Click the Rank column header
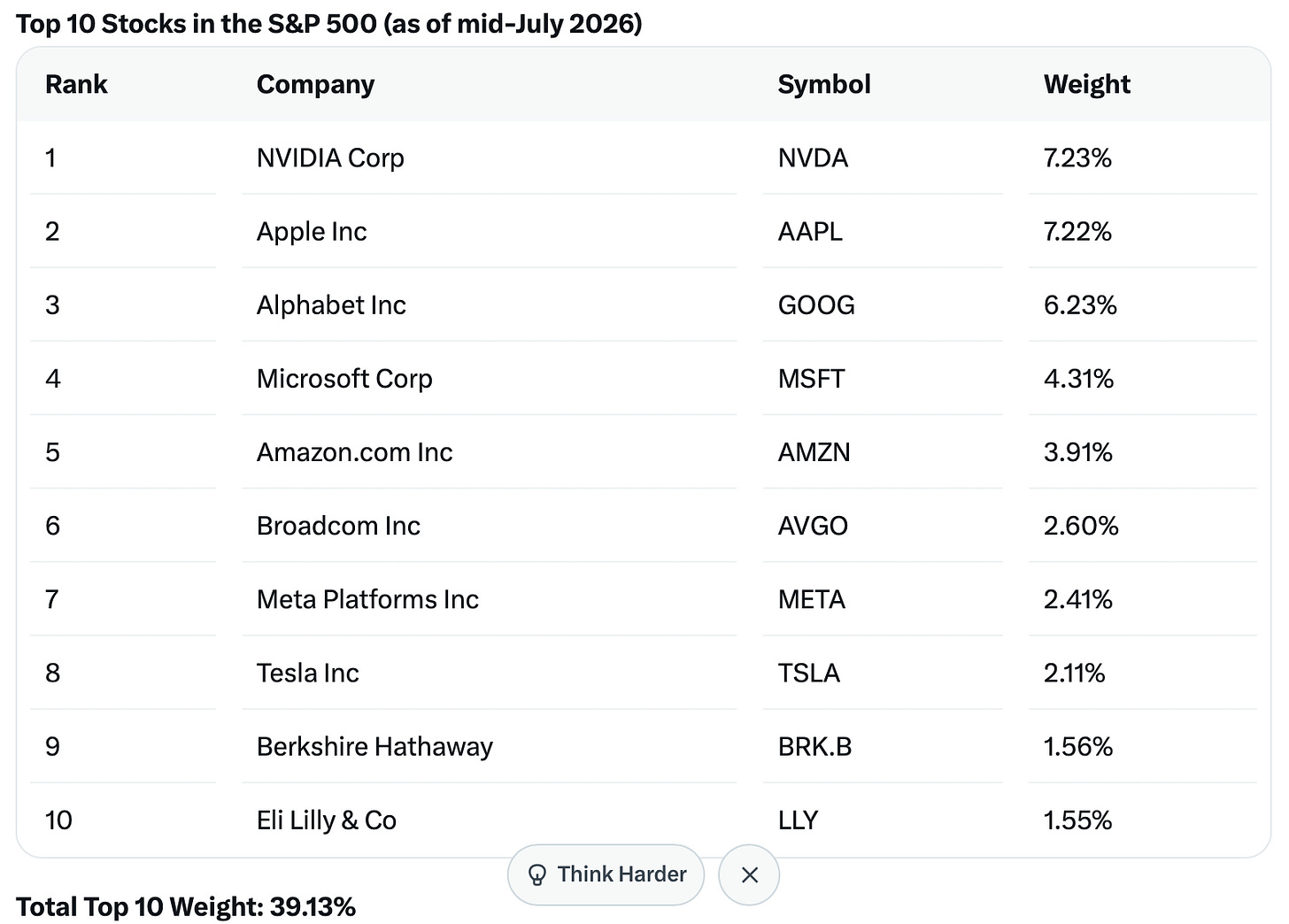 (x=76, y=84)
